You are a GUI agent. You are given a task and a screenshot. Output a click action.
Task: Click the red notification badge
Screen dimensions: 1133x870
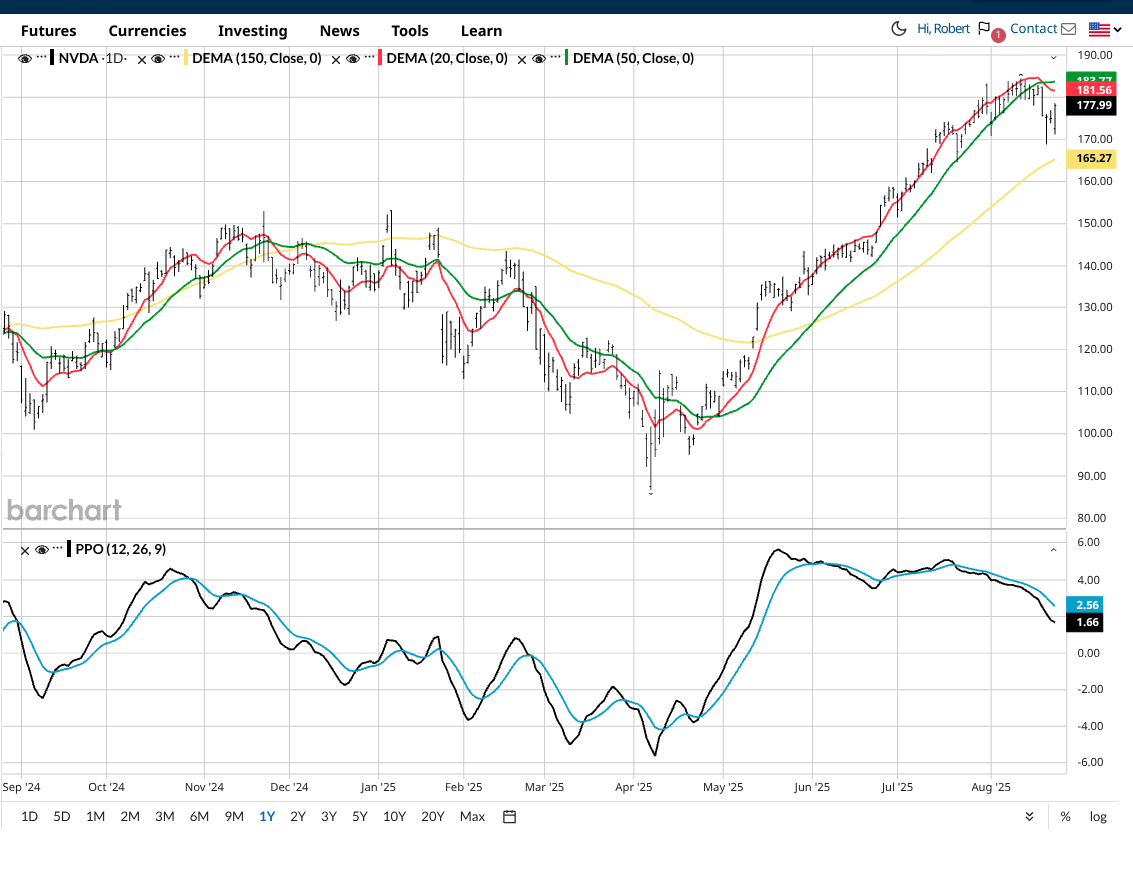[x=998, y=35]
